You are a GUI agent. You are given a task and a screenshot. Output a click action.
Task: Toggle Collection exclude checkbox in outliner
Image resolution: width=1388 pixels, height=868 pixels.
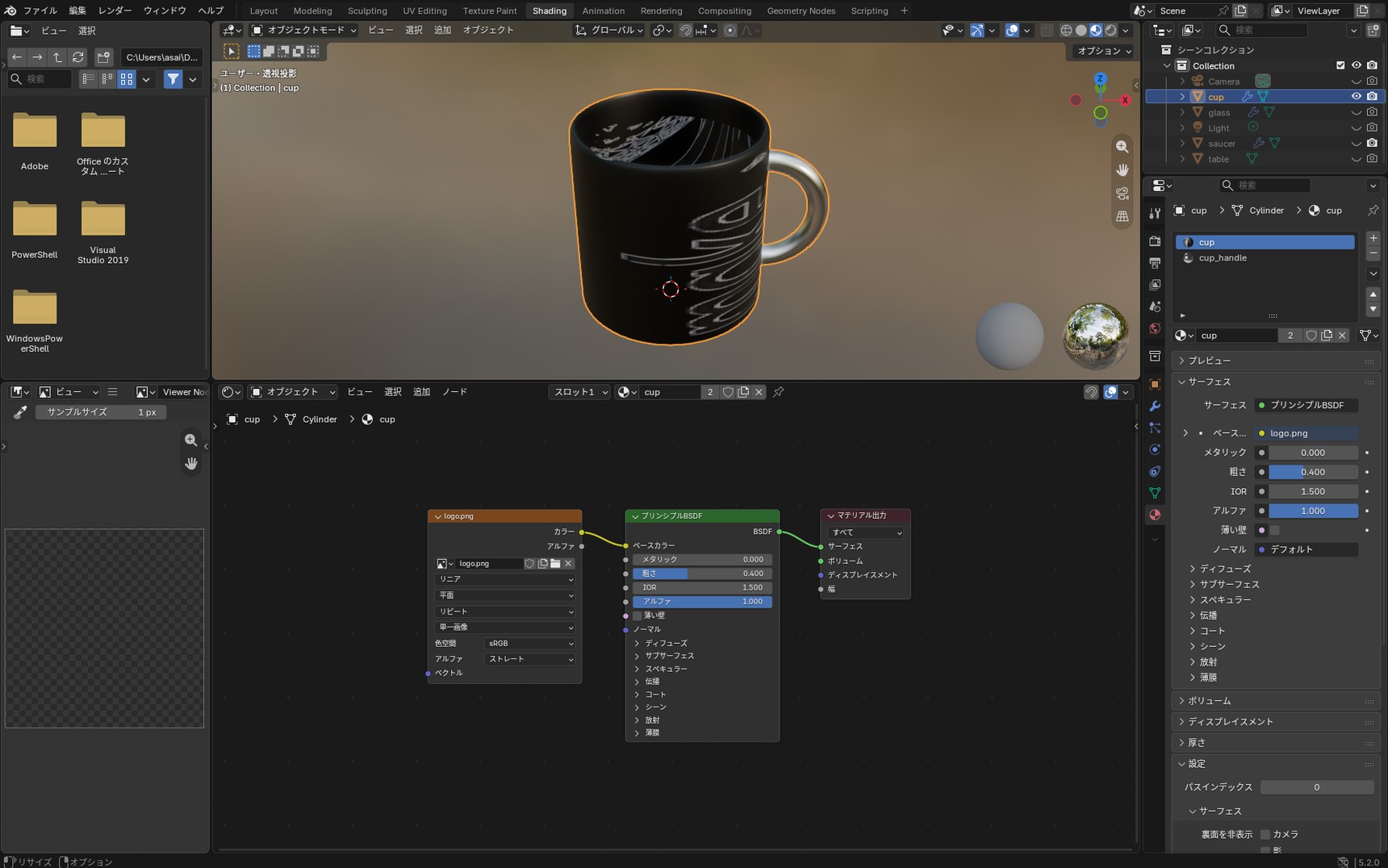(x=1340, y=65)
